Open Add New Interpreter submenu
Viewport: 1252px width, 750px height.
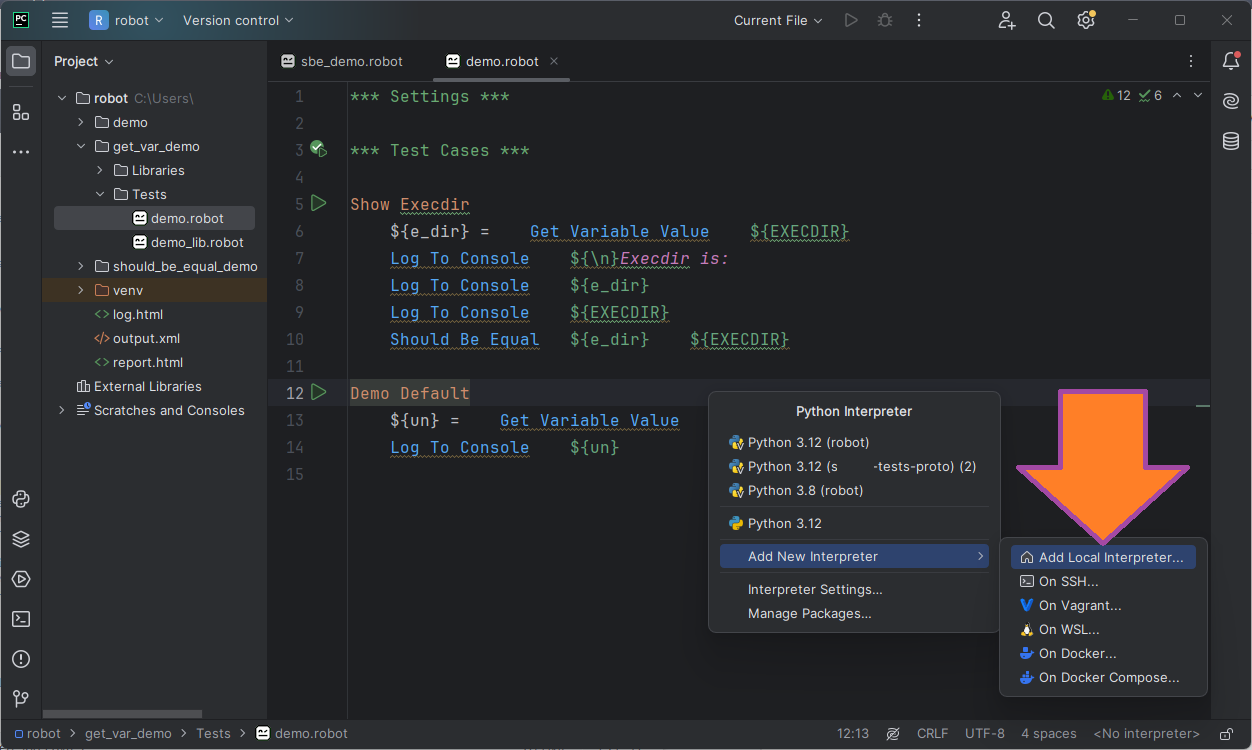click(854, 556)
